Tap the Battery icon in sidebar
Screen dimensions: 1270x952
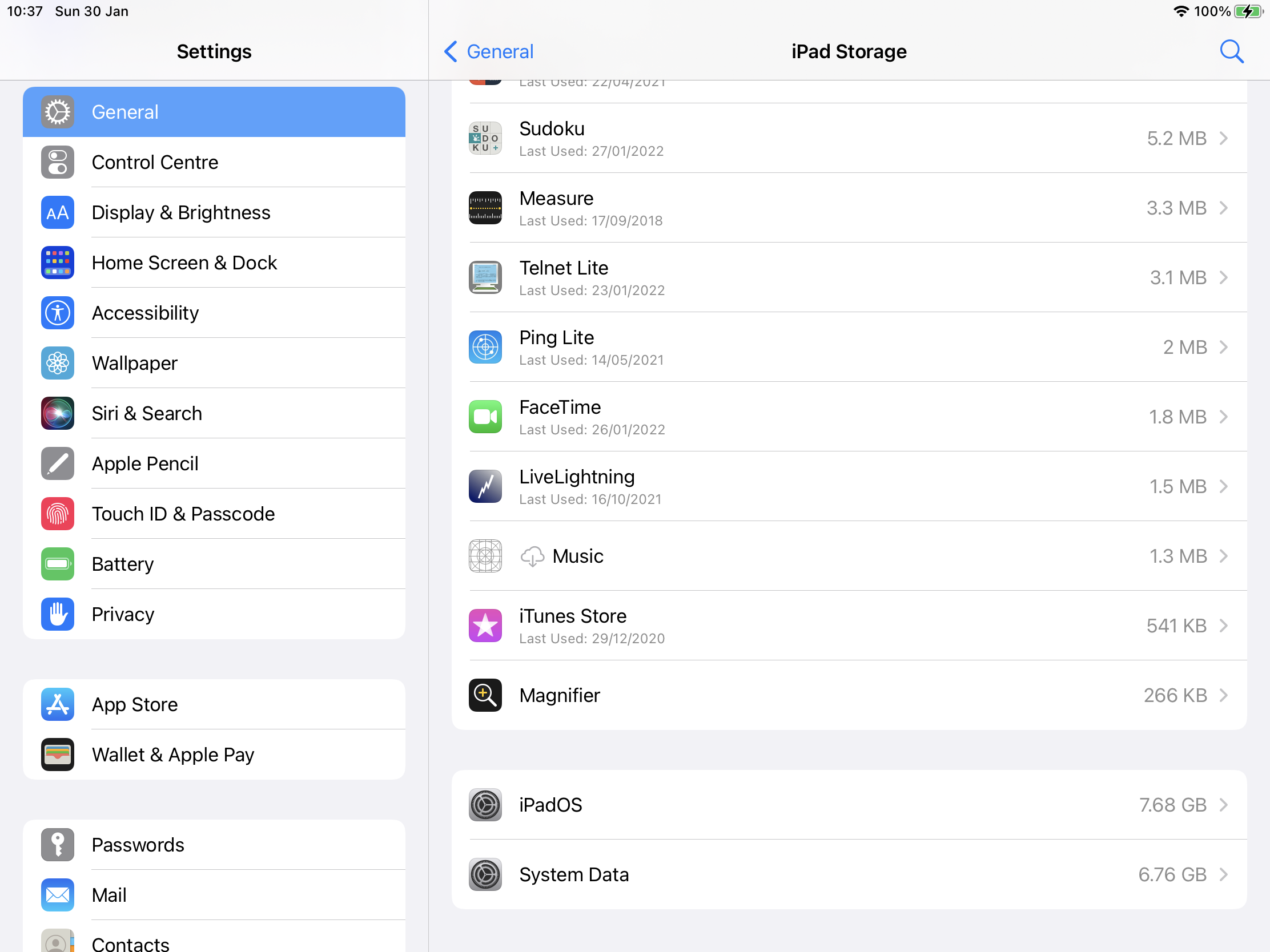[58, 564]
